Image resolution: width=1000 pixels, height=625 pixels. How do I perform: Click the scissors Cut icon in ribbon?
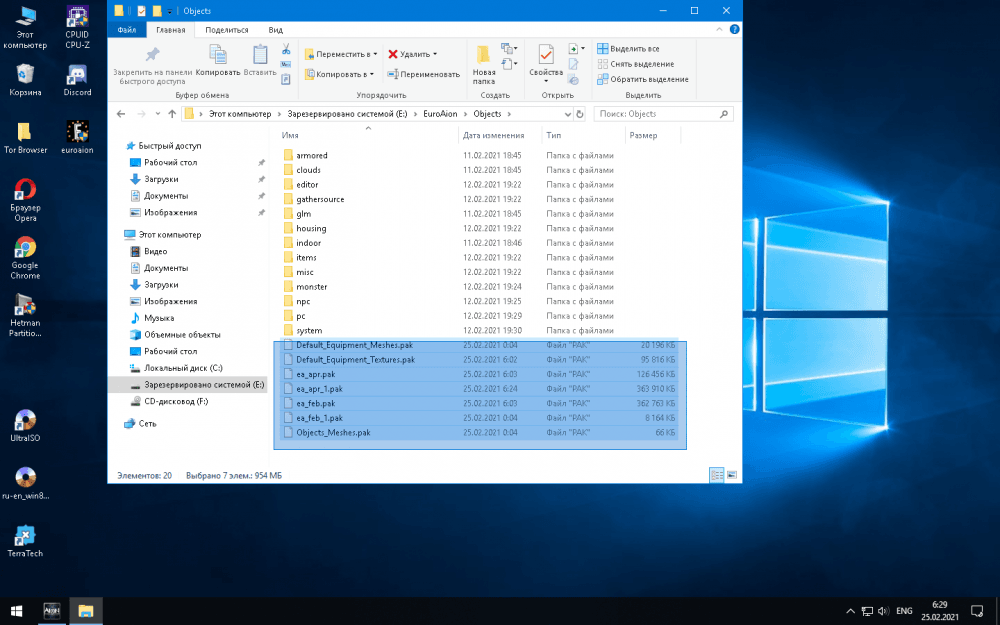tap(286, 49)
